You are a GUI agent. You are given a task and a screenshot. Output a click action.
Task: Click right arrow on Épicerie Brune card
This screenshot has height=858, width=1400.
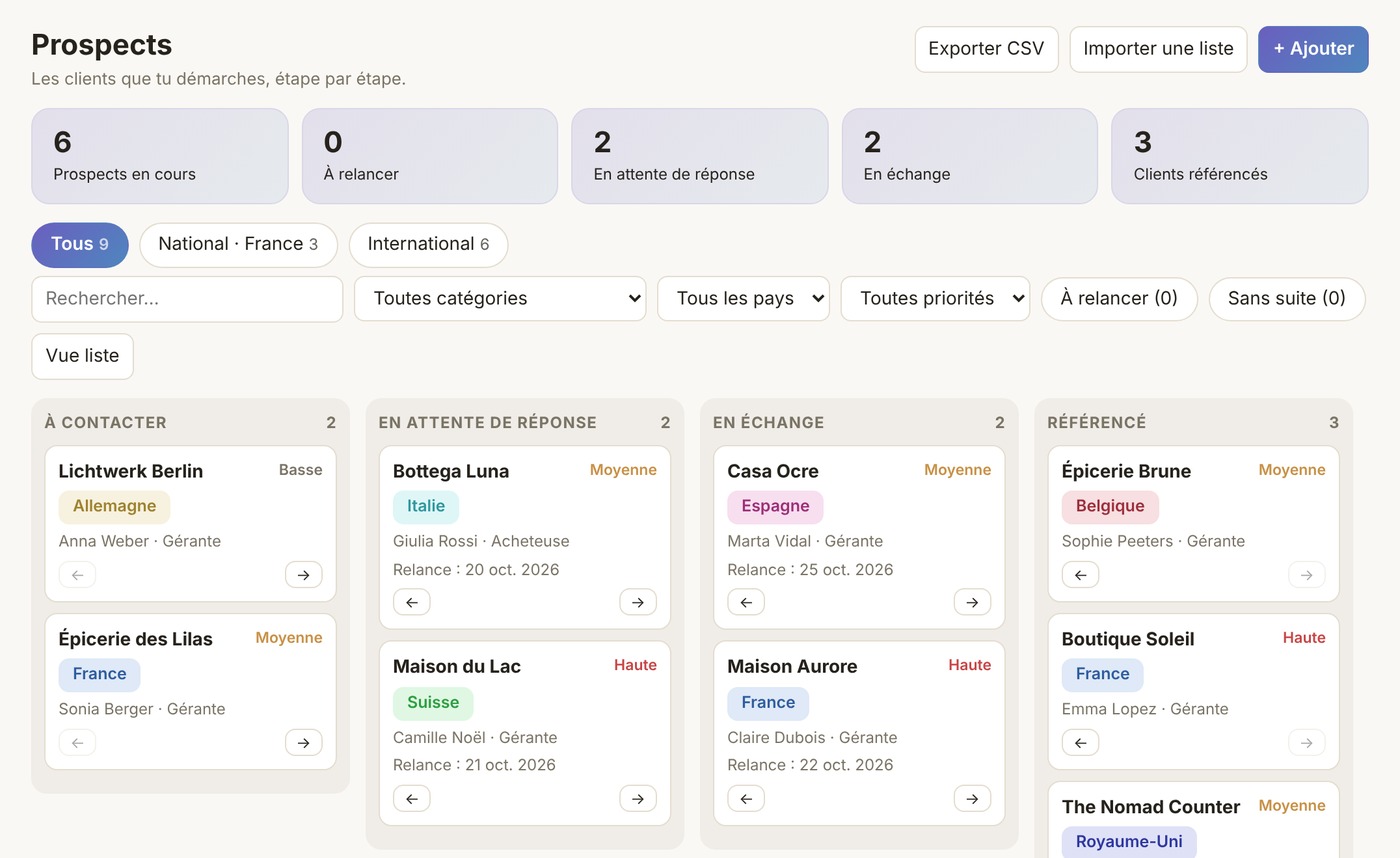(1307, 574)
